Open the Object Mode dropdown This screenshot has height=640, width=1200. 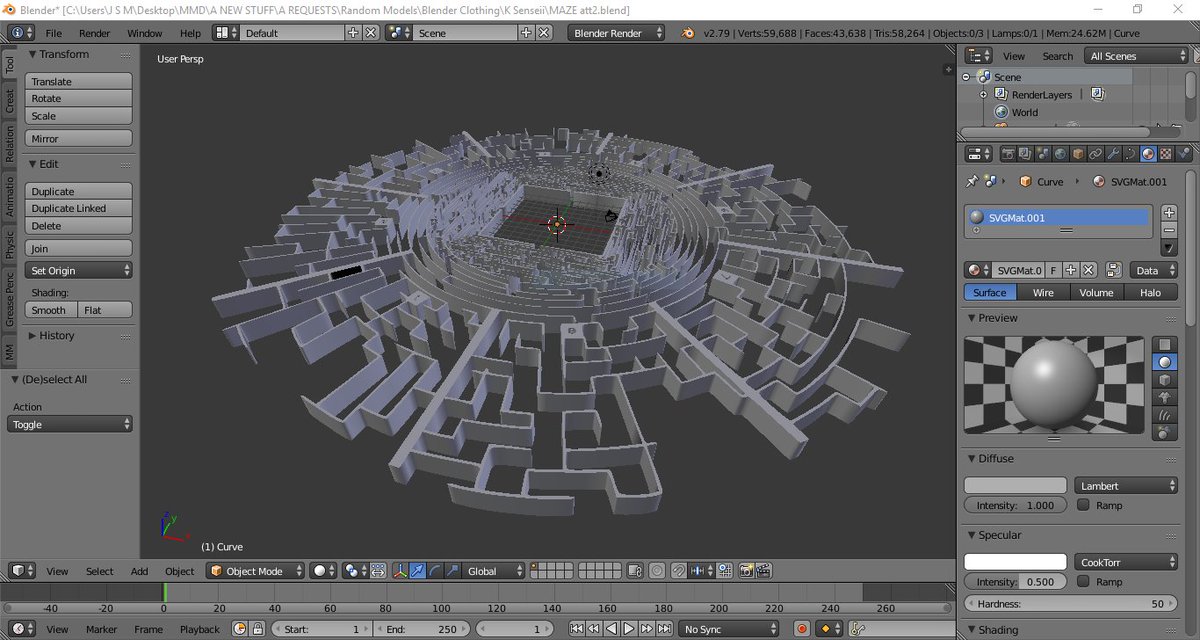point(255,571)
